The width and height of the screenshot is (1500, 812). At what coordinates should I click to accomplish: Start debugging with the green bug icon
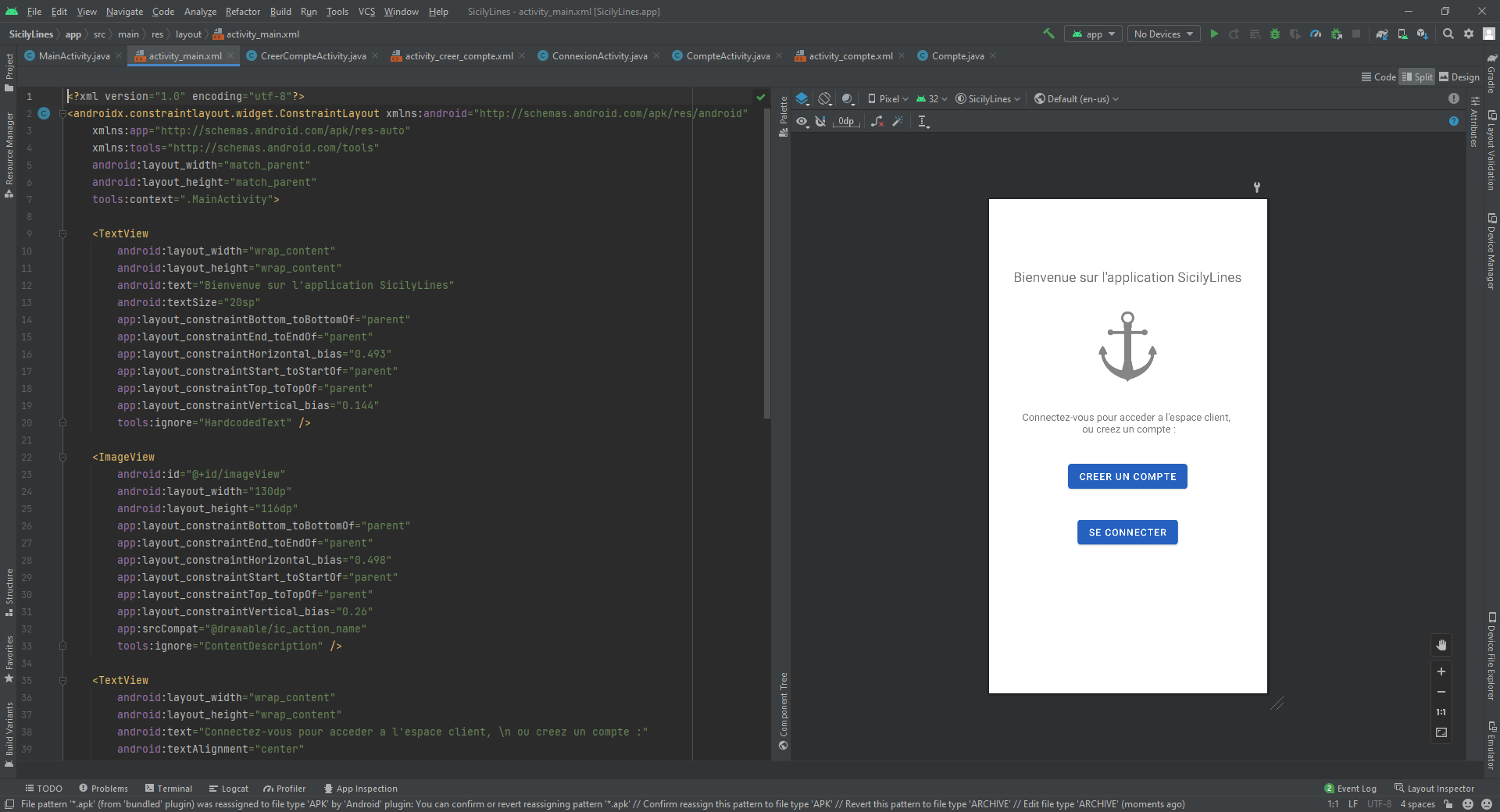click(1275, 34)
